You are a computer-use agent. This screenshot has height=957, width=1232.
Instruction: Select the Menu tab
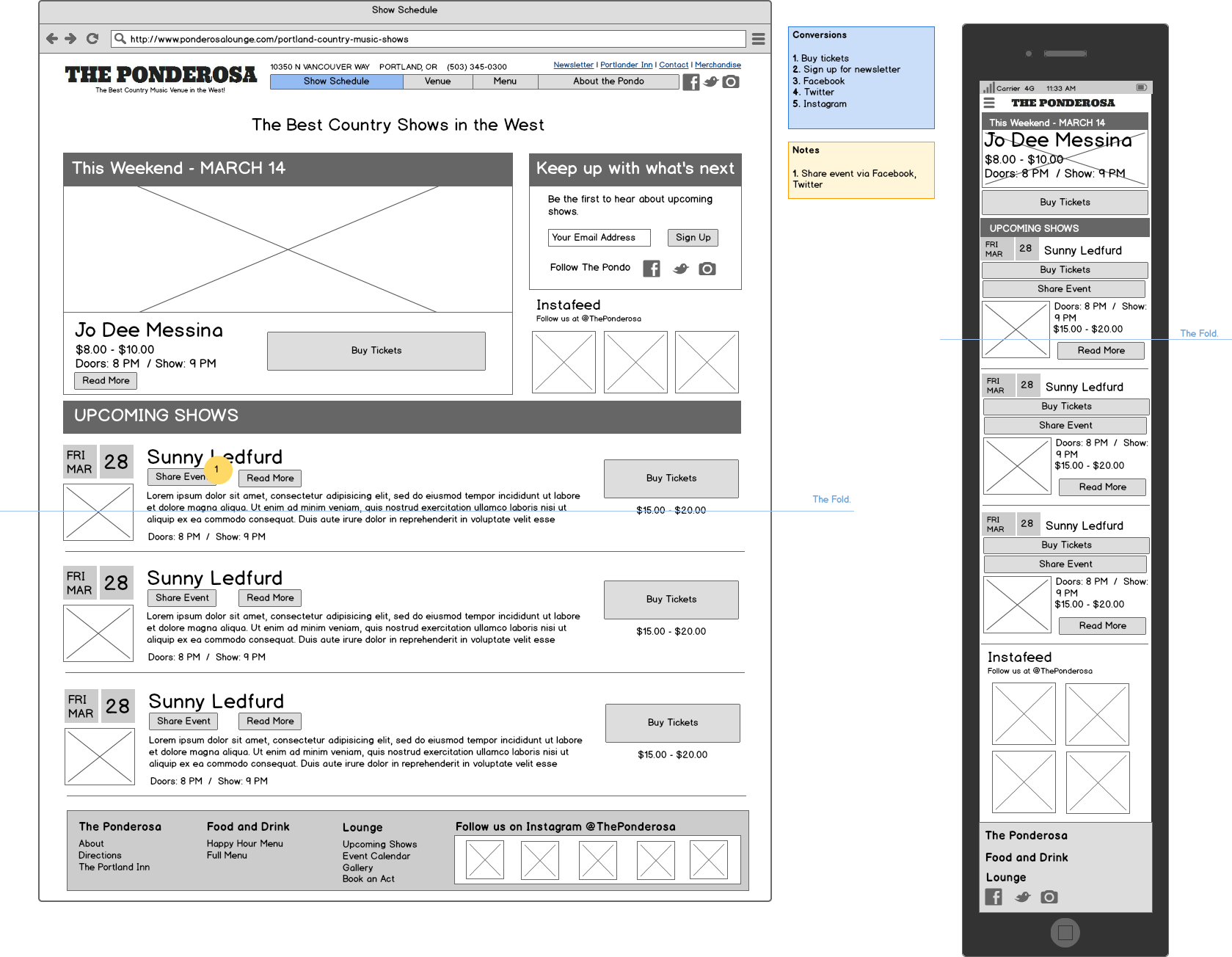coord(505,81)
